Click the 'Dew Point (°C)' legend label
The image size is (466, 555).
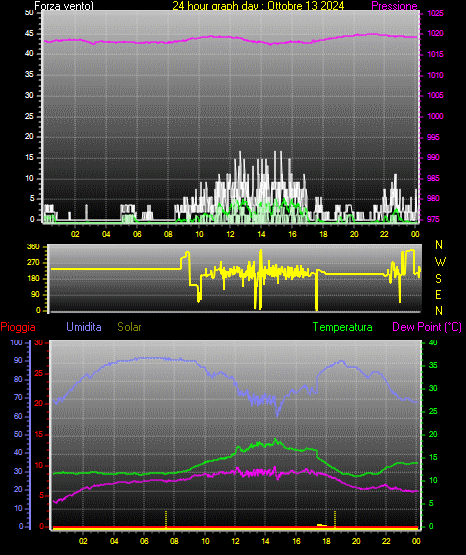click(x=427, y=327)
